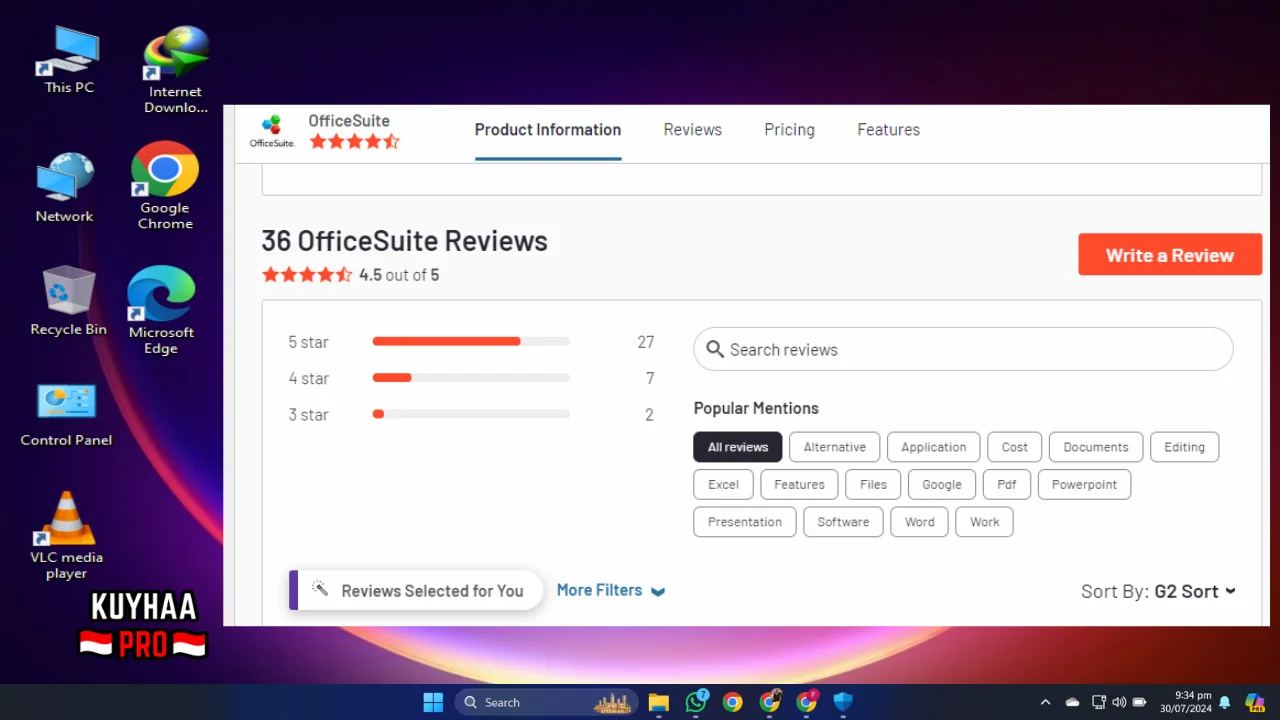
Task: Click the 36 OfficeSuite Reviews heading
Action: pos(405,241)
